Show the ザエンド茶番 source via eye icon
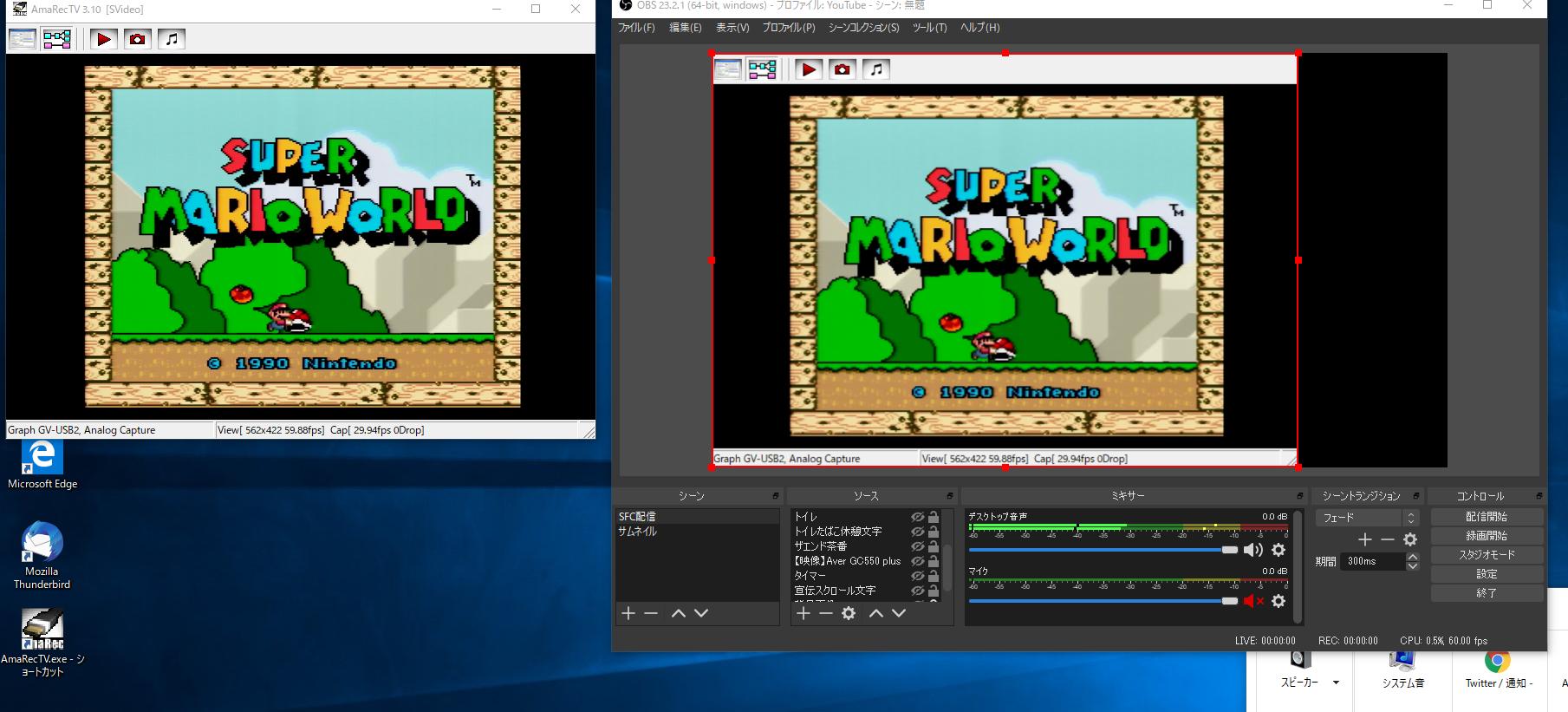The width and height of the screenshot is (1568, 712). pyautogui.click(x=917, y=546)
